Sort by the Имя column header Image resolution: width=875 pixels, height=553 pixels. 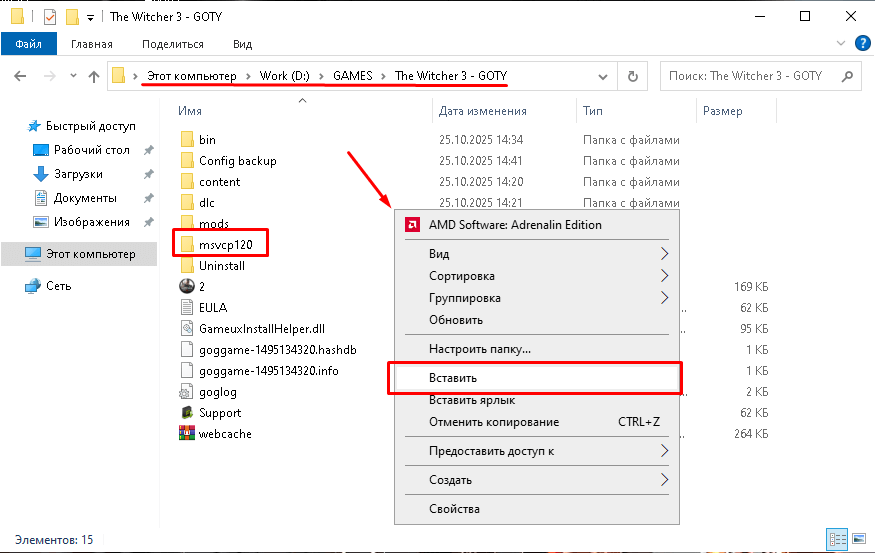(190, 111)
